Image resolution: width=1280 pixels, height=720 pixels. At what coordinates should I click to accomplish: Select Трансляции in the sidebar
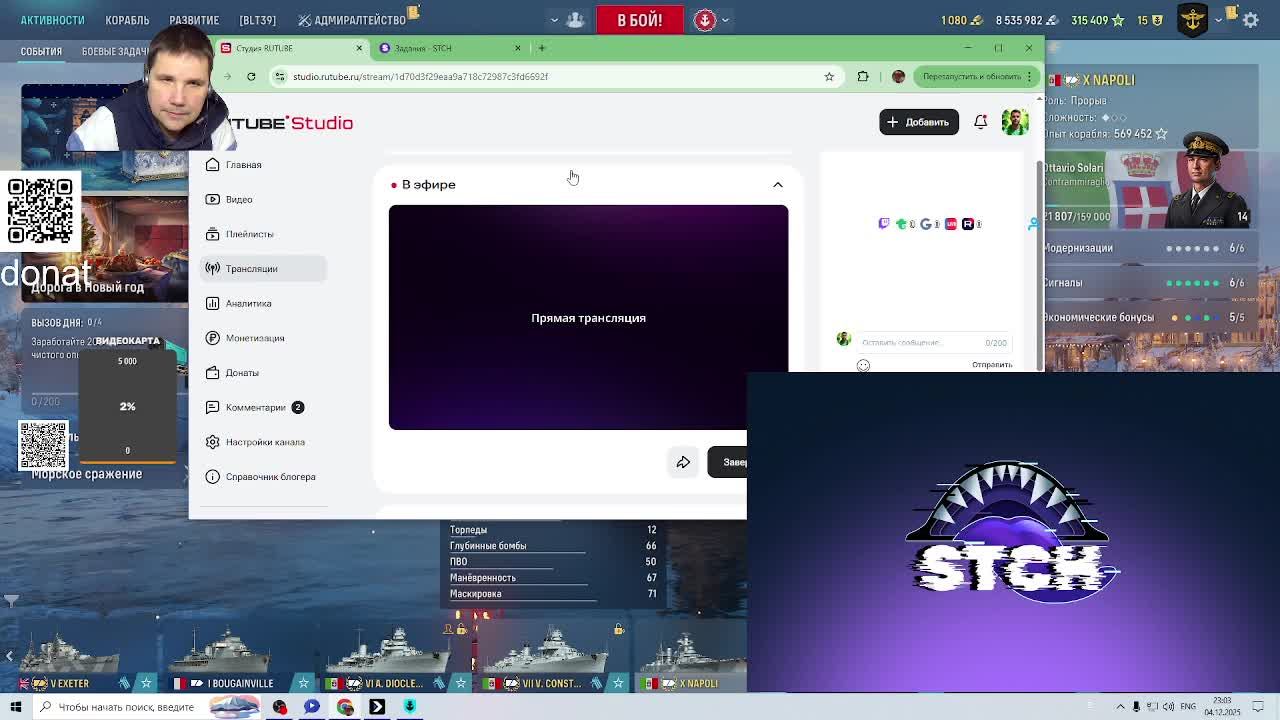coord(262,268)
